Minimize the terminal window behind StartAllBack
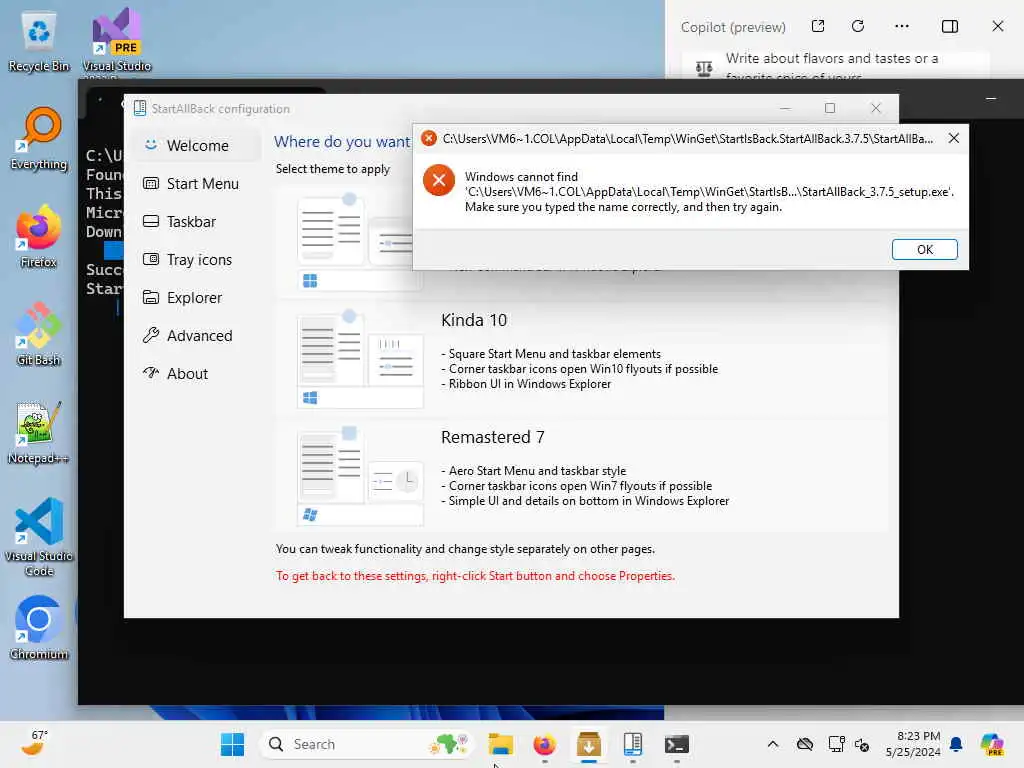Image resolution: width=1024 pixels, height=768 pixels. coord(991,99)
